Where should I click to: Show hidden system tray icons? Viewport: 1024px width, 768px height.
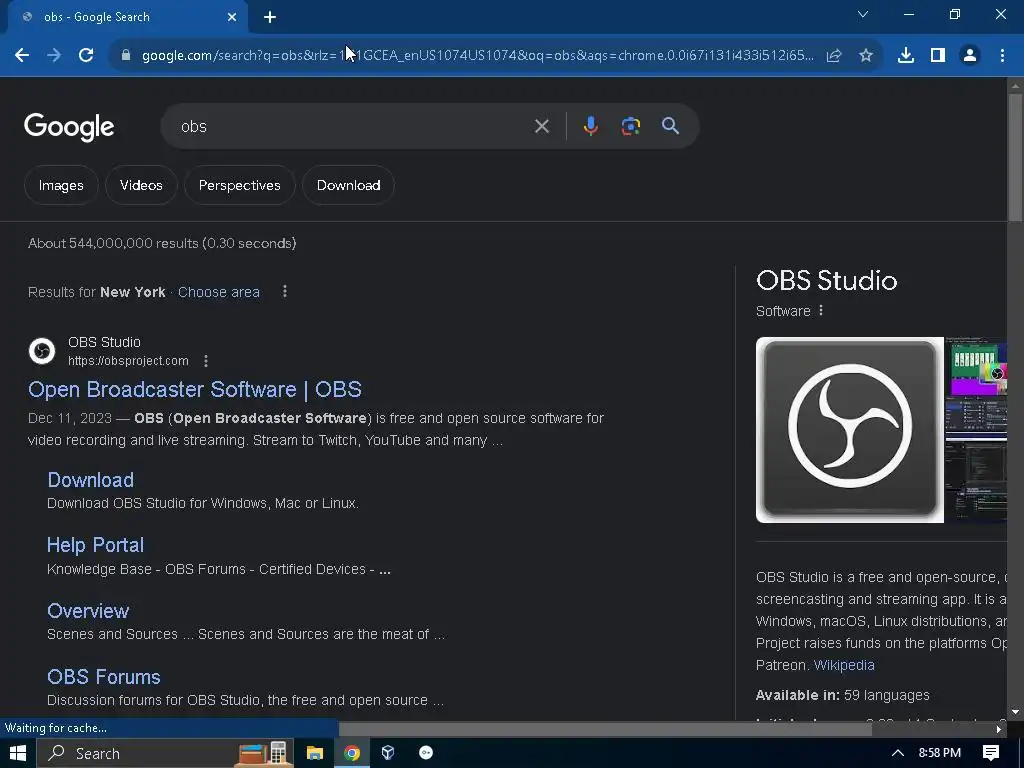point(898,753)
